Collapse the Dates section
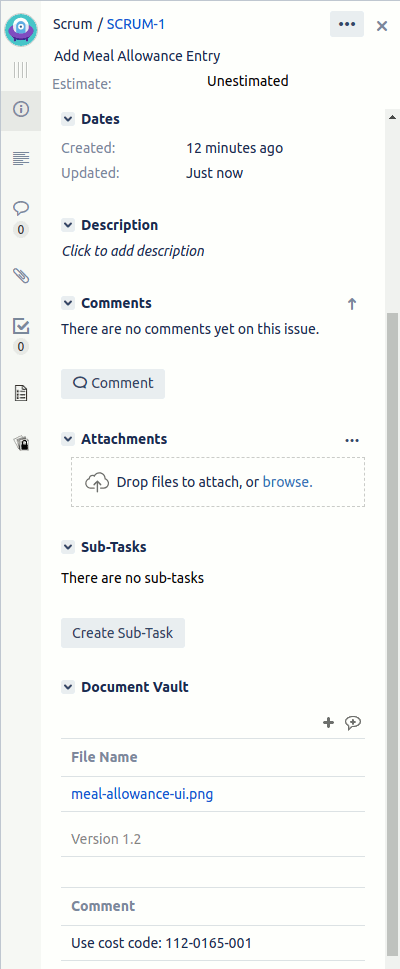The height and width of the screenshot is (969, 400). click(68, 119)
